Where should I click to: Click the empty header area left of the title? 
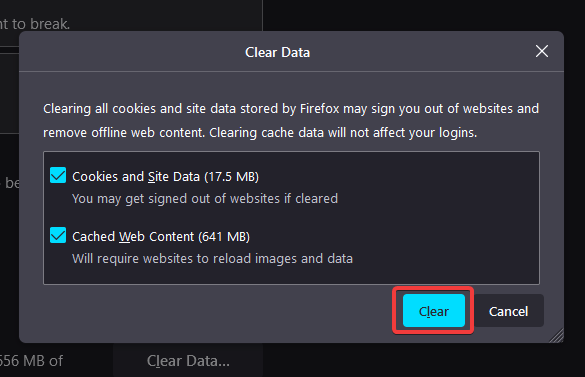131,52
